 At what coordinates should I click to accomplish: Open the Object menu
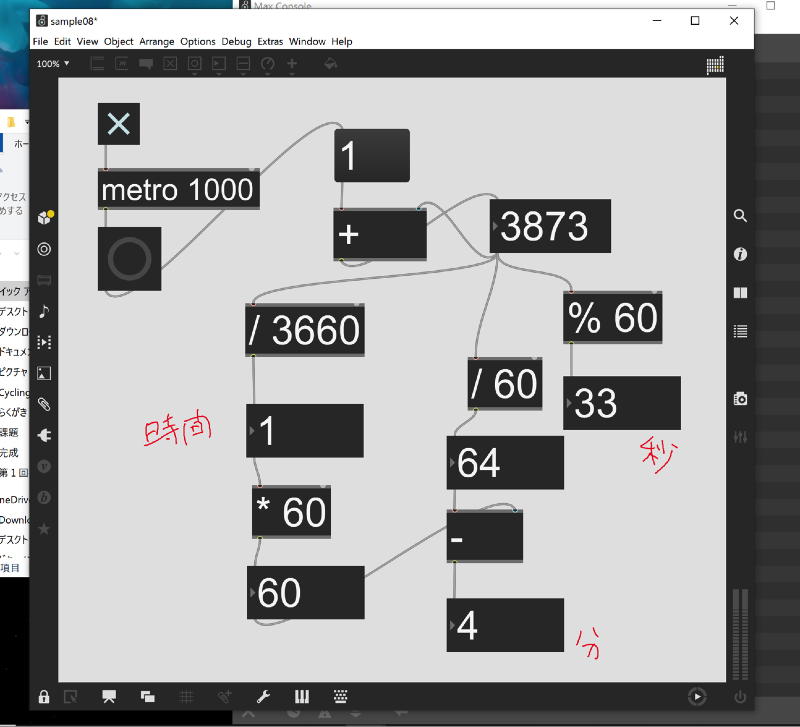[118, 41]
